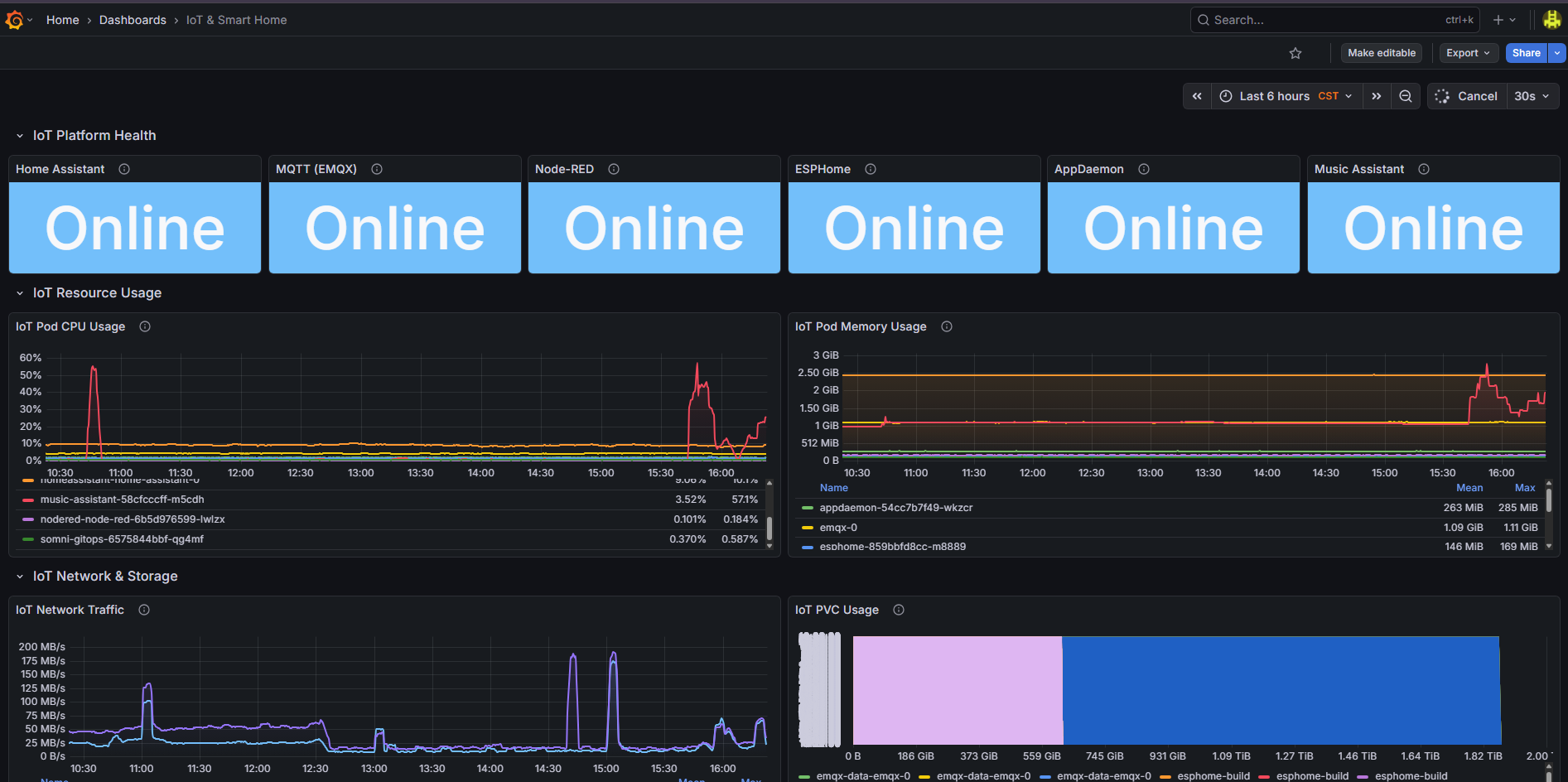This screenshot has height=782, width=1568.
Task: Collapse the IoT Platform Health section
Action: pos(19,135)
